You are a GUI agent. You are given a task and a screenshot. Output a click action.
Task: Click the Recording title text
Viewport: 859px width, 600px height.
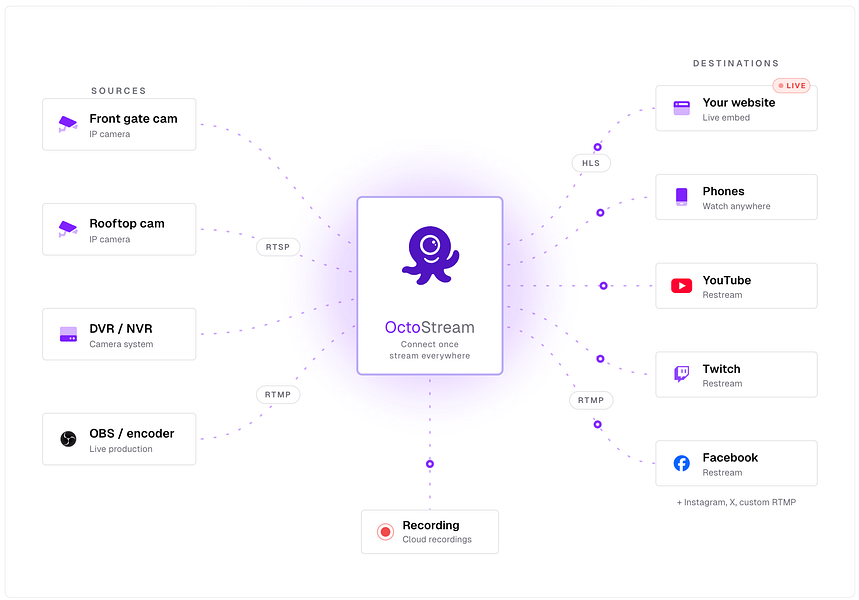tap(431, 525)
